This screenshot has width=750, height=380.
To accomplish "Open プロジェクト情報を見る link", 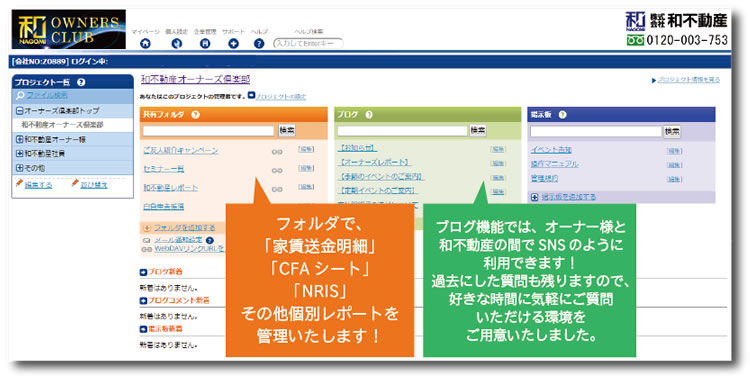I will [689, 80].
